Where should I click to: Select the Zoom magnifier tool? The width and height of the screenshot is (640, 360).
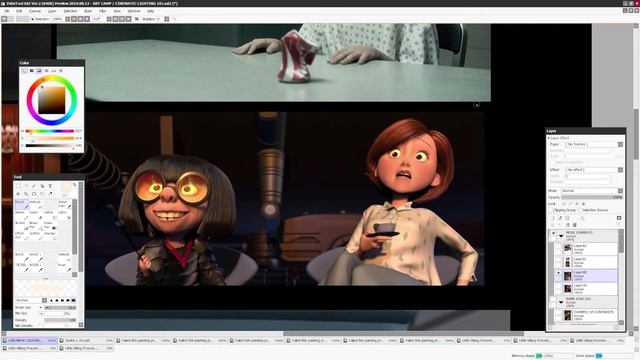click(x=26, y=194)
